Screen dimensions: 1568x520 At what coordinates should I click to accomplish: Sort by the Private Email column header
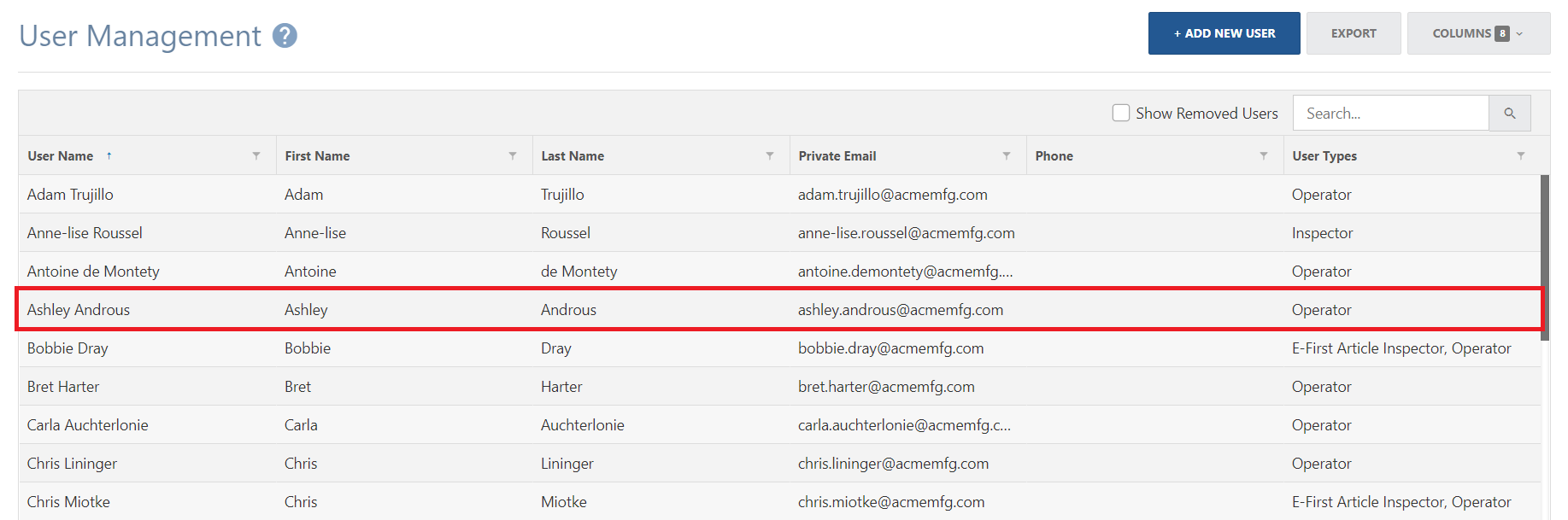point(837,155)
